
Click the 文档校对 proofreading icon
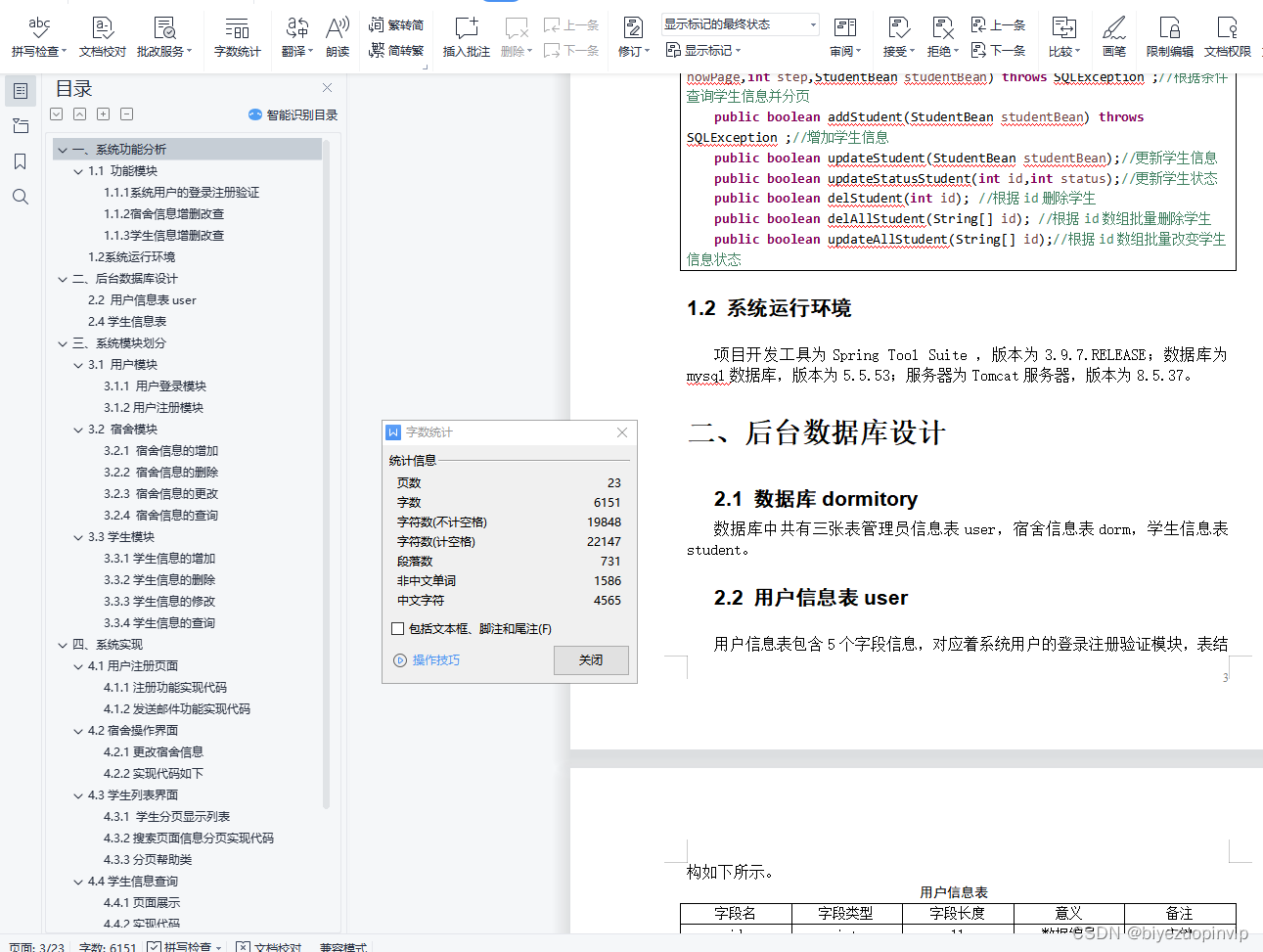(103, 37)
